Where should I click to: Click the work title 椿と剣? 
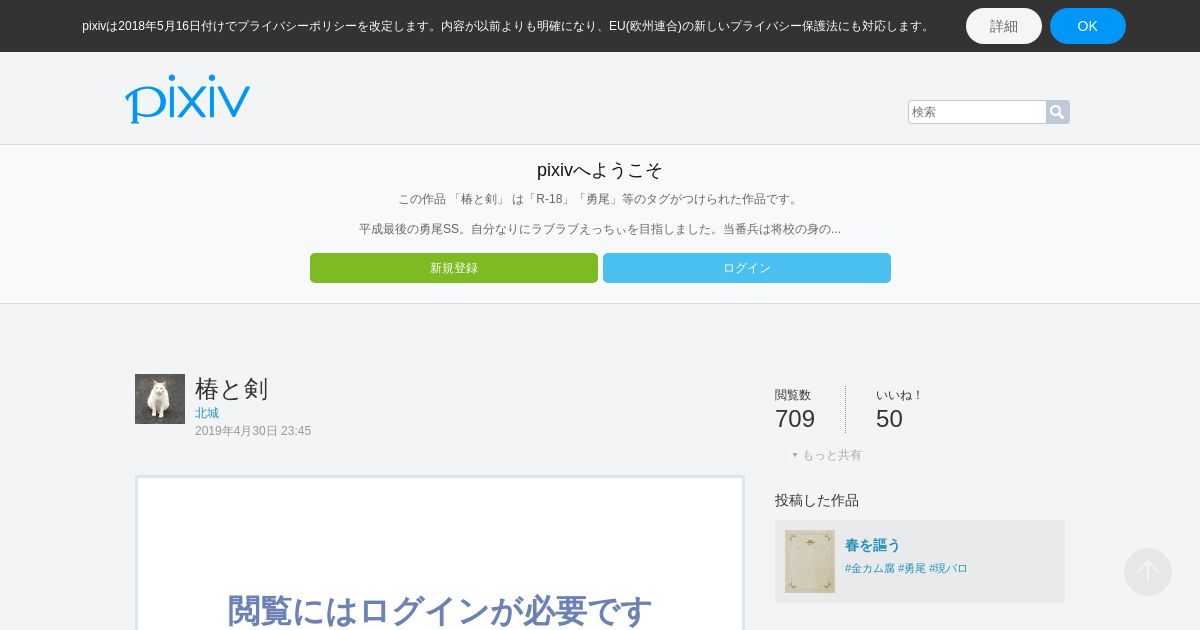[x=232, y=388]
